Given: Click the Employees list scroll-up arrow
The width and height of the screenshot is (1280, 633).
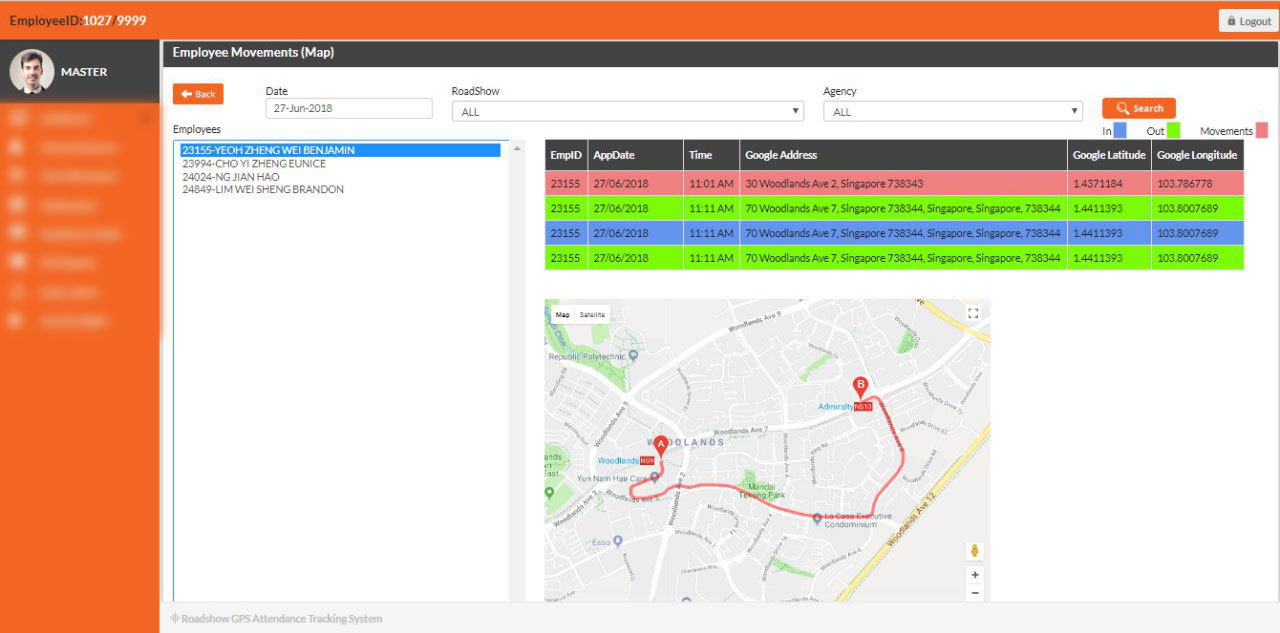Looking at the screenshot, I should click(517, 149).
